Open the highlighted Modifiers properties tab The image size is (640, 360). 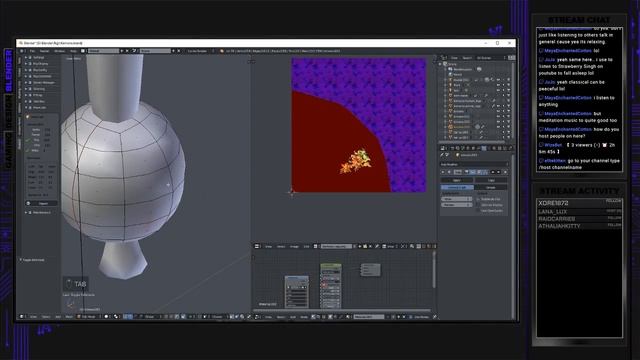(x=484, y=148)
